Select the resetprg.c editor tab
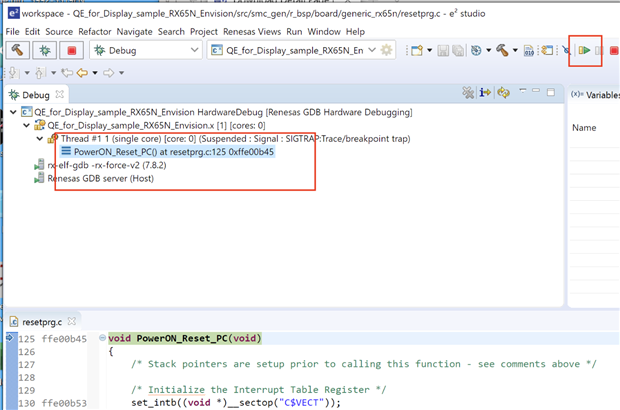 click(42, 322)
